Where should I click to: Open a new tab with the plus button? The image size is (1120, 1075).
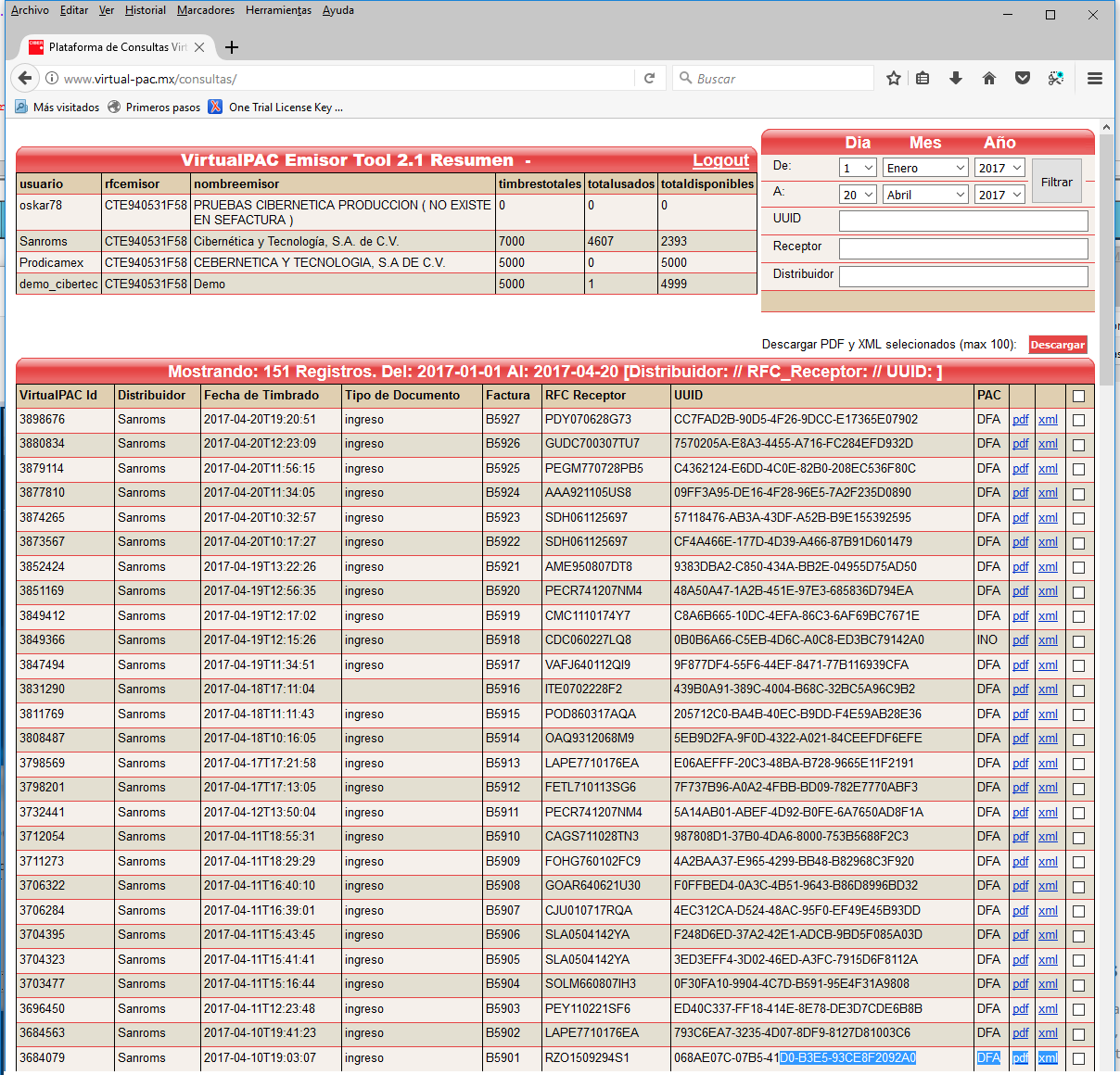click(x=232, y=47)
